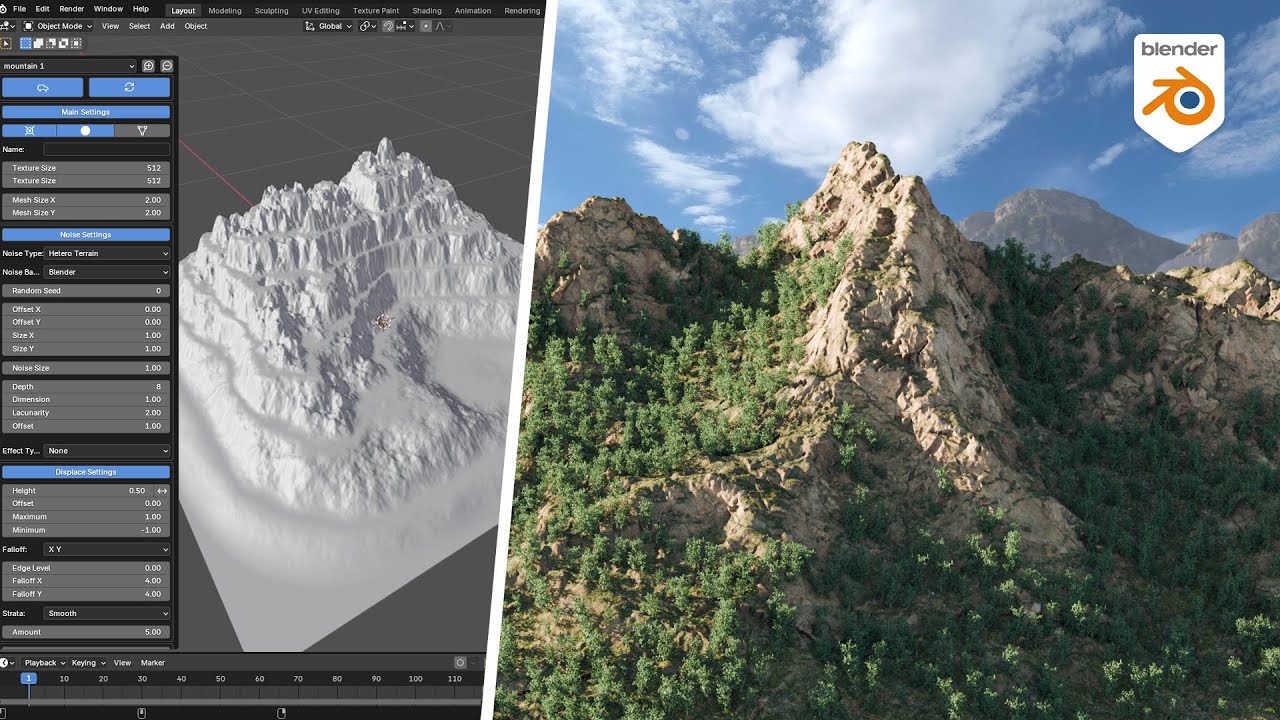The image size is (1280, 720).
Task: Choose the Subtract selection mode icon
Action: (x=51, y=43)
